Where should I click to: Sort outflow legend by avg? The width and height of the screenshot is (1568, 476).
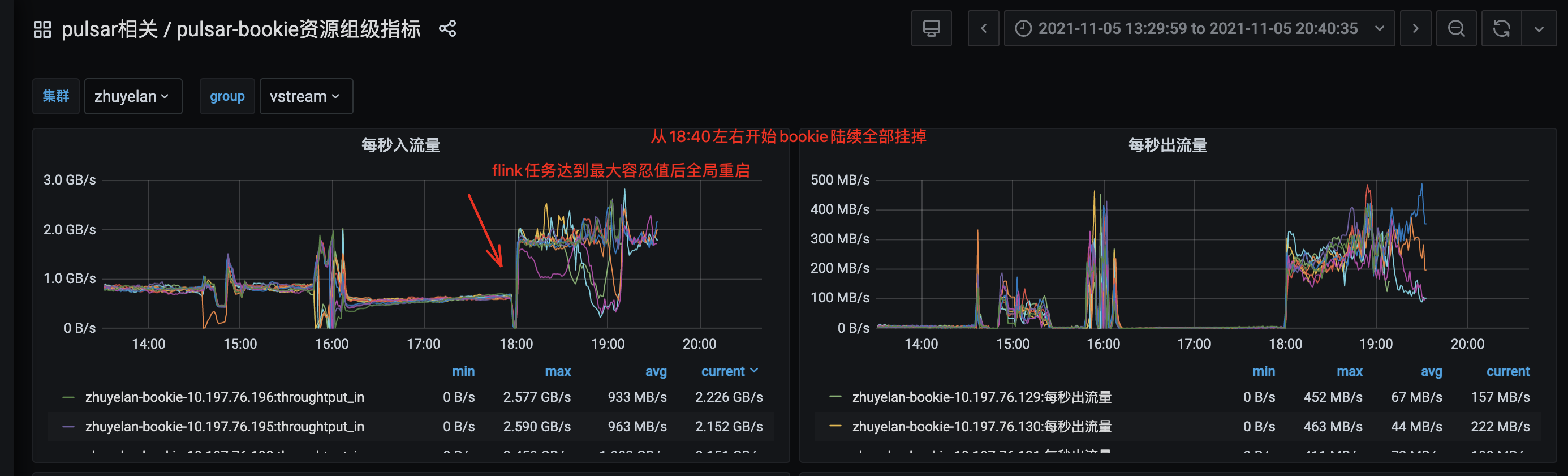pyautogui.click(x=1431, y=371)
